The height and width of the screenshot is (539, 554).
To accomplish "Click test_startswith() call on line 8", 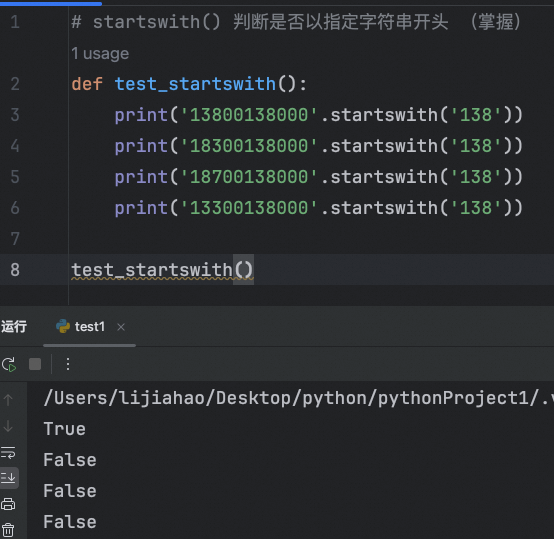I will click(162, 270).
